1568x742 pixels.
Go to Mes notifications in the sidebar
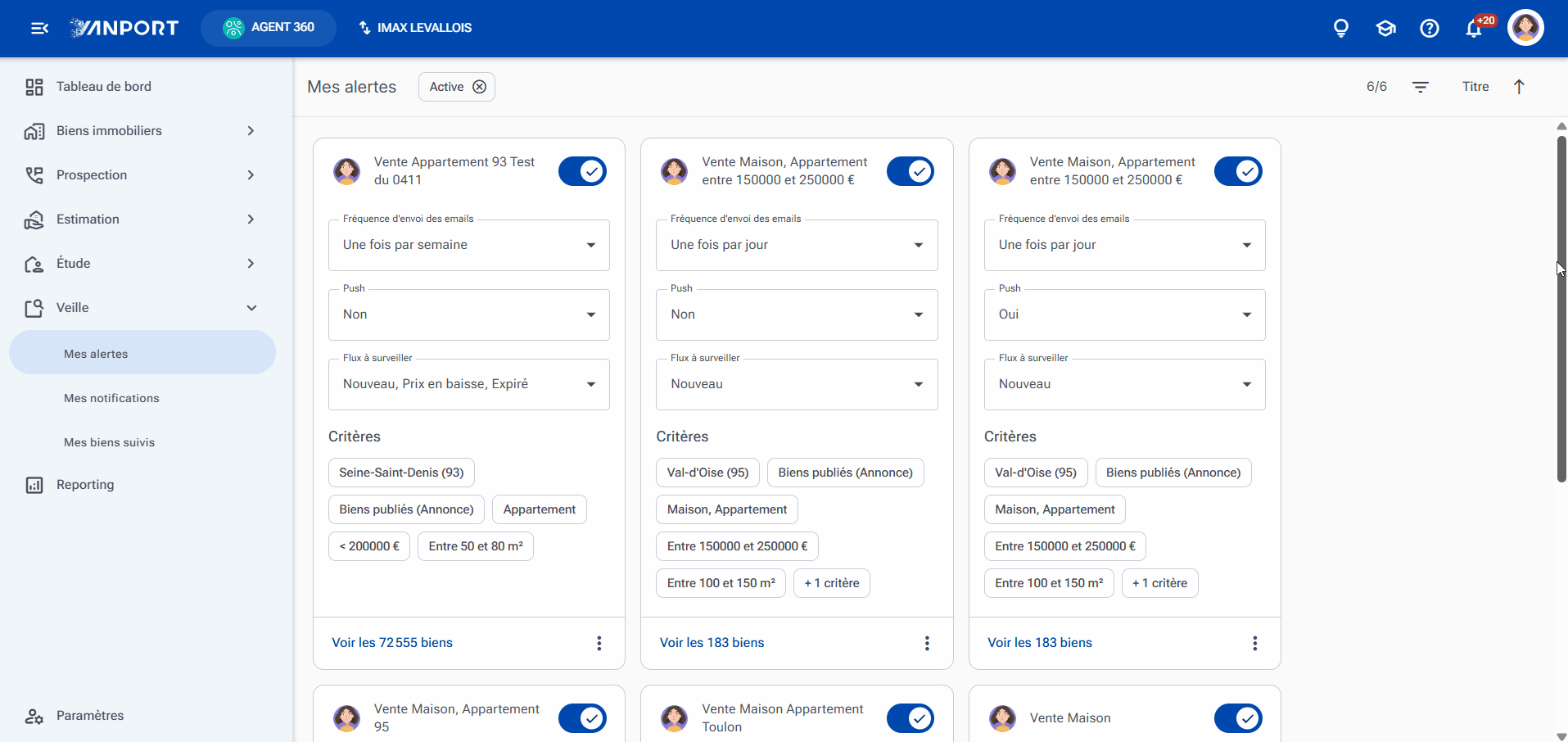pyautogui.click(x=111, y=398)
